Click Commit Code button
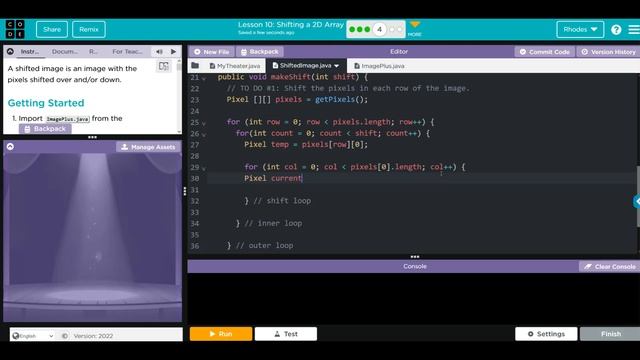 pyautogui.click(x=544, y=52)
